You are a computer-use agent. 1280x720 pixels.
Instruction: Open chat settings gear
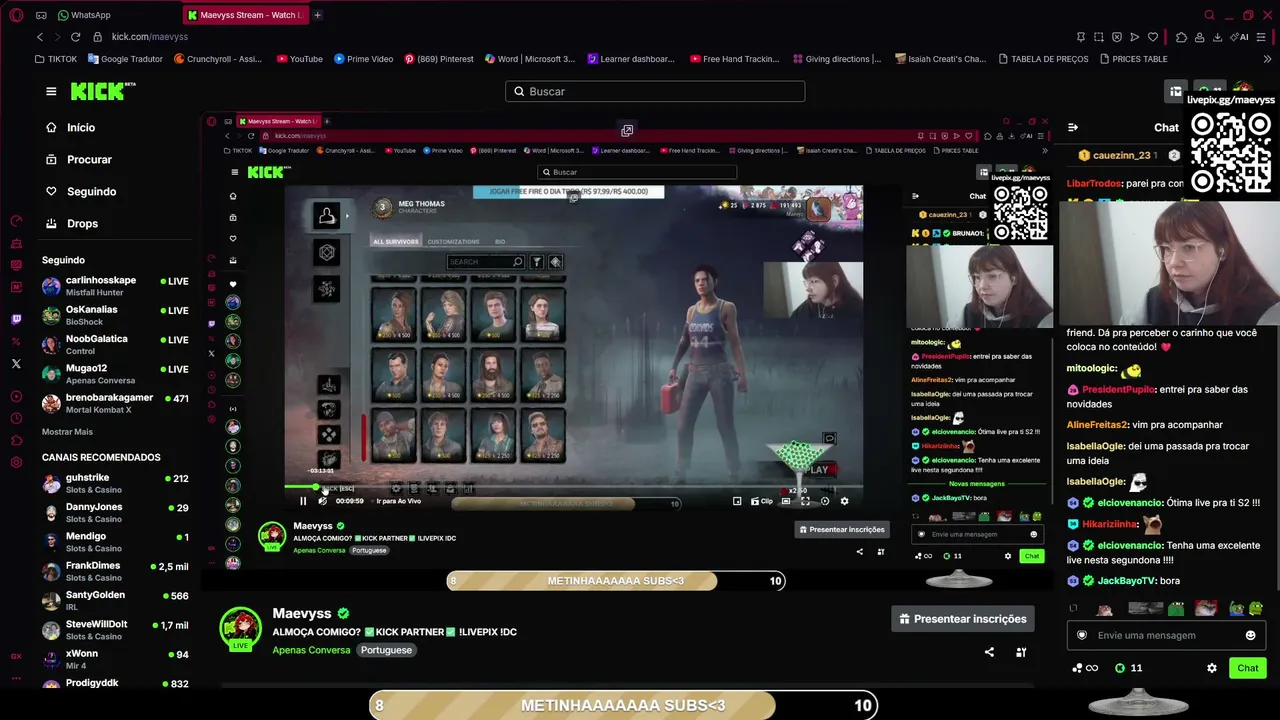[x=1212, y=668]
